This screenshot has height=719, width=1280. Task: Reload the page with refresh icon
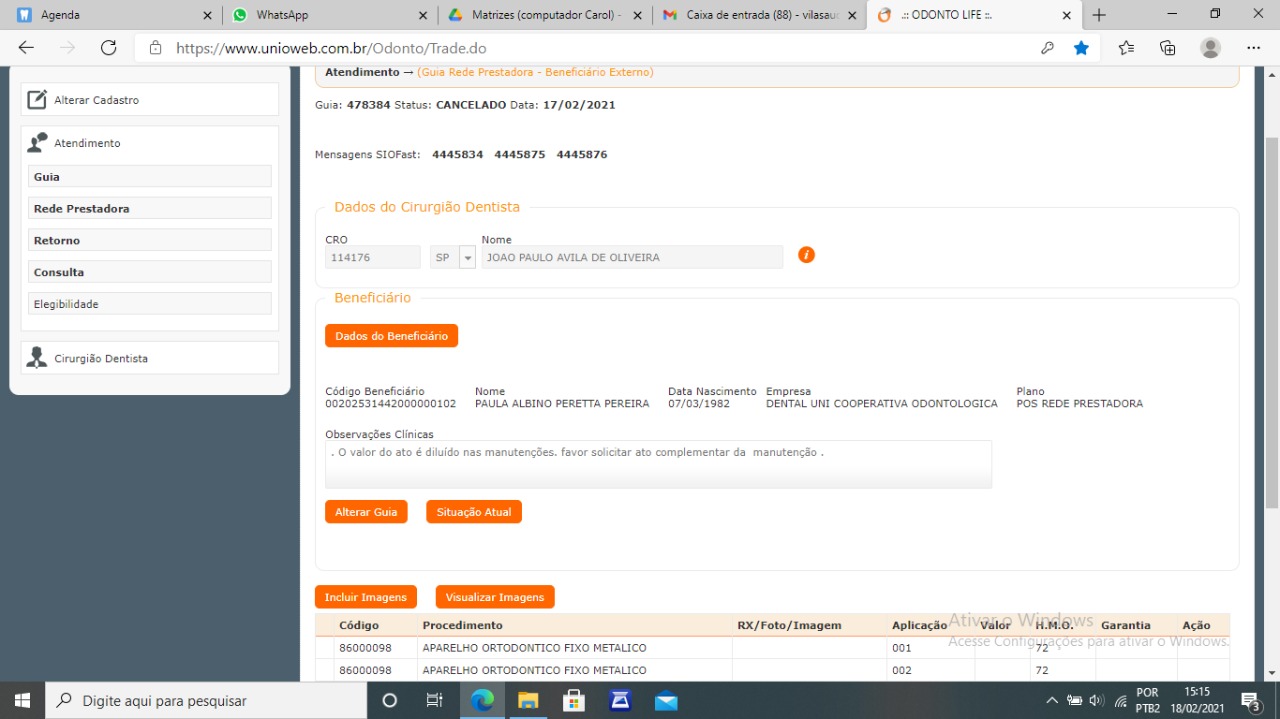pyautogui.click(x=108, y=48)
